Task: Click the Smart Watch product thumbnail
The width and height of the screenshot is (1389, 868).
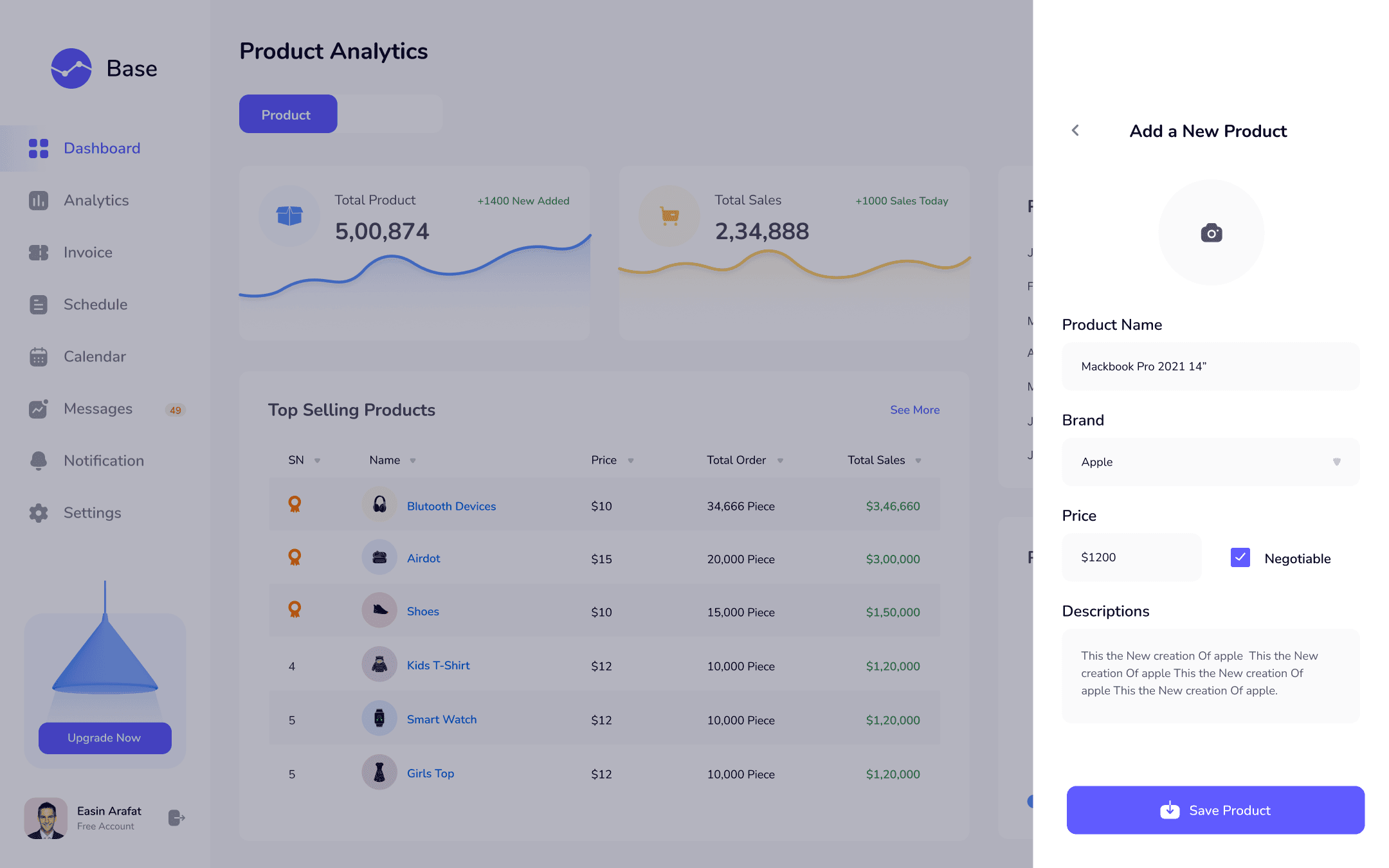Action: pos(379,718)
